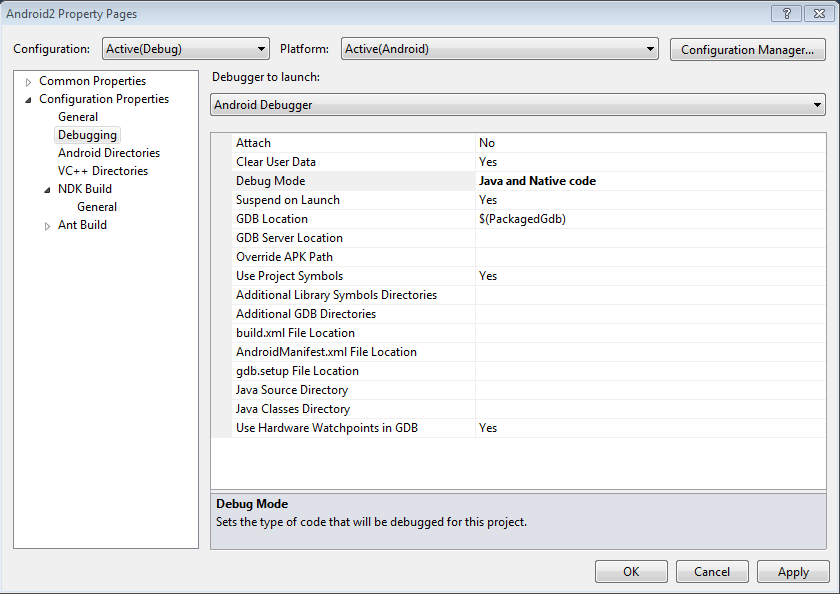Click the Clear User Data property

276,162
